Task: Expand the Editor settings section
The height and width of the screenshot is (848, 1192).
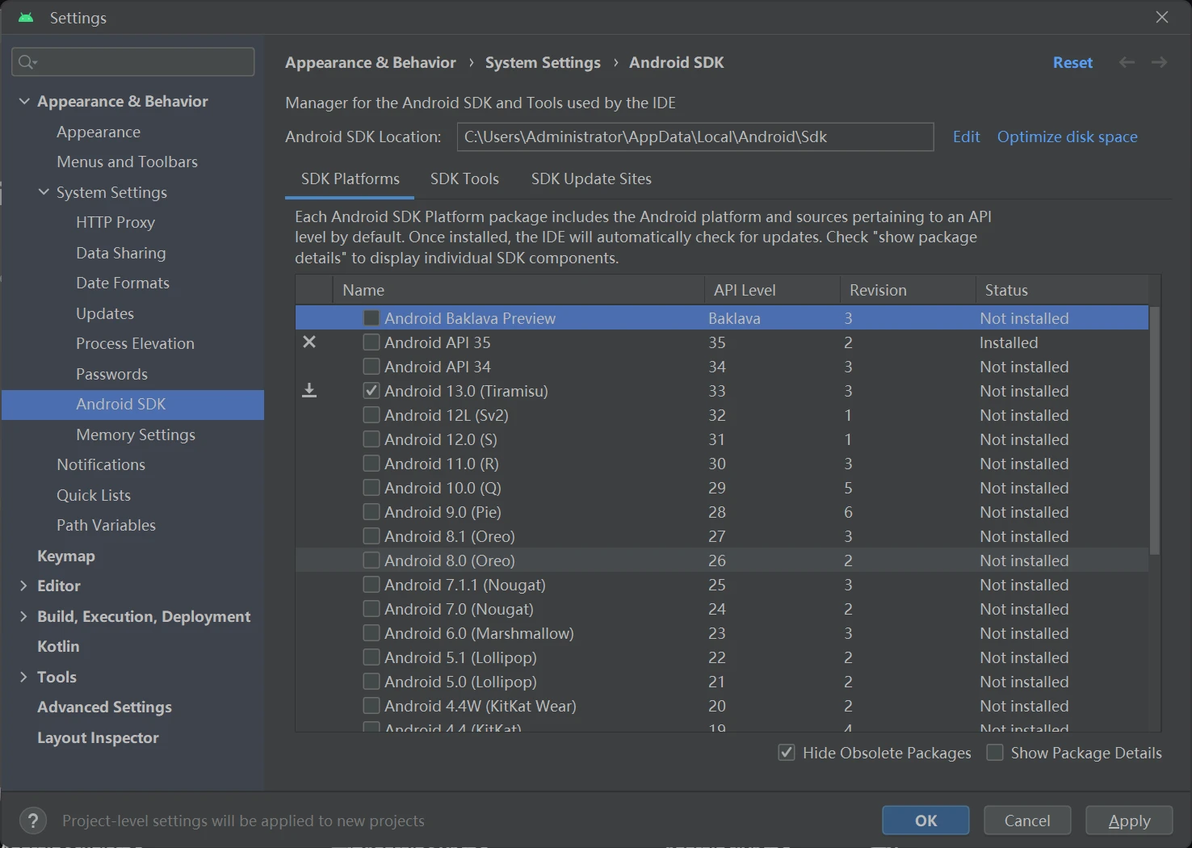Action: tap(24, 586)
